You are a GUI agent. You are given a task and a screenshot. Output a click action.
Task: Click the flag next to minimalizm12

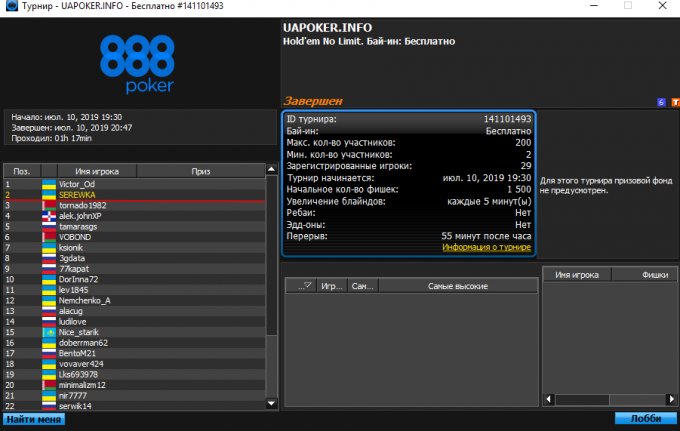click(49, 385)
